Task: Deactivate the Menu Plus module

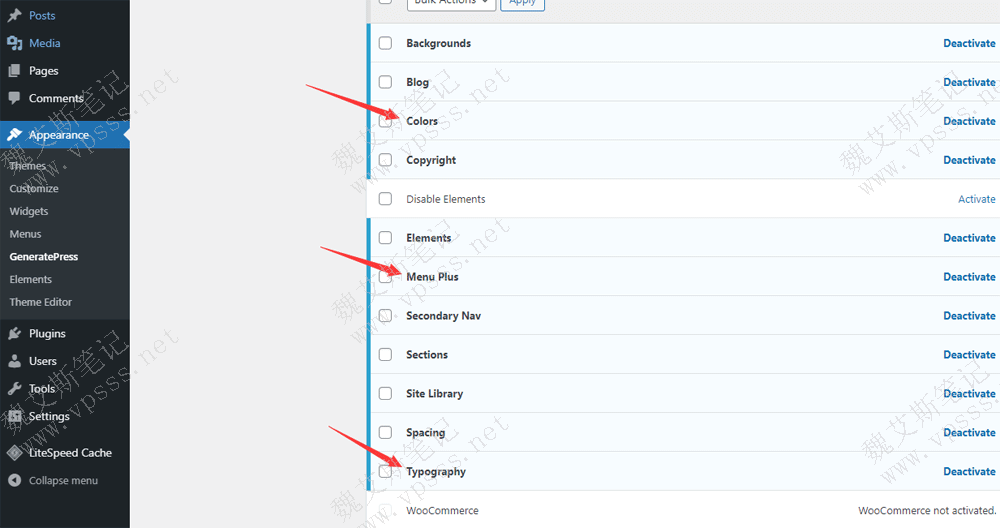Action: tap(969, 277)
